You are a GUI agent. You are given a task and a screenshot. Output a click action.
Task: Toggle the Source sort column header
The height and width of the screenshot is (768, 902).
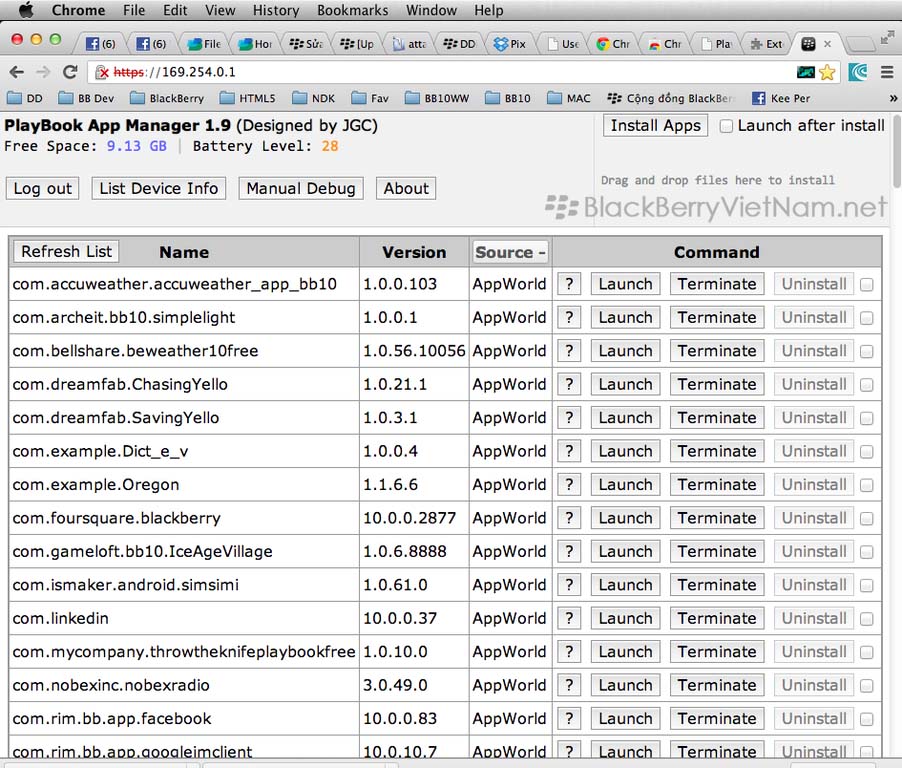click(510, 252)
